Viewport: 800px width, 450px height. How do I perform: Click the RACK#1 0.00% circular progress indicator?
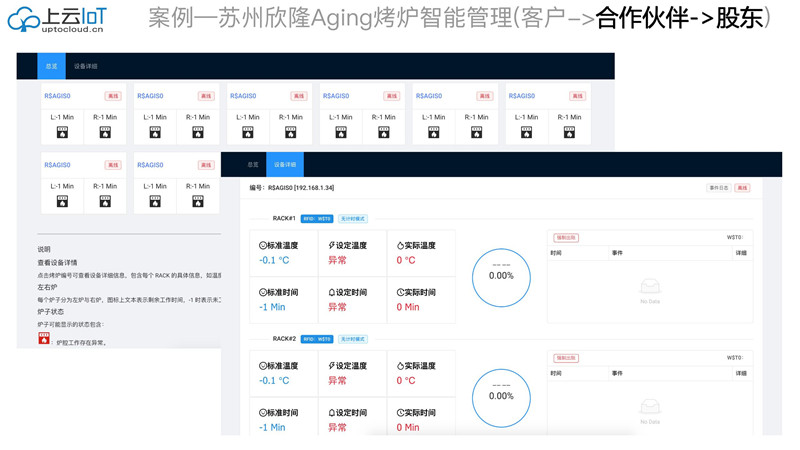(501, 276)
